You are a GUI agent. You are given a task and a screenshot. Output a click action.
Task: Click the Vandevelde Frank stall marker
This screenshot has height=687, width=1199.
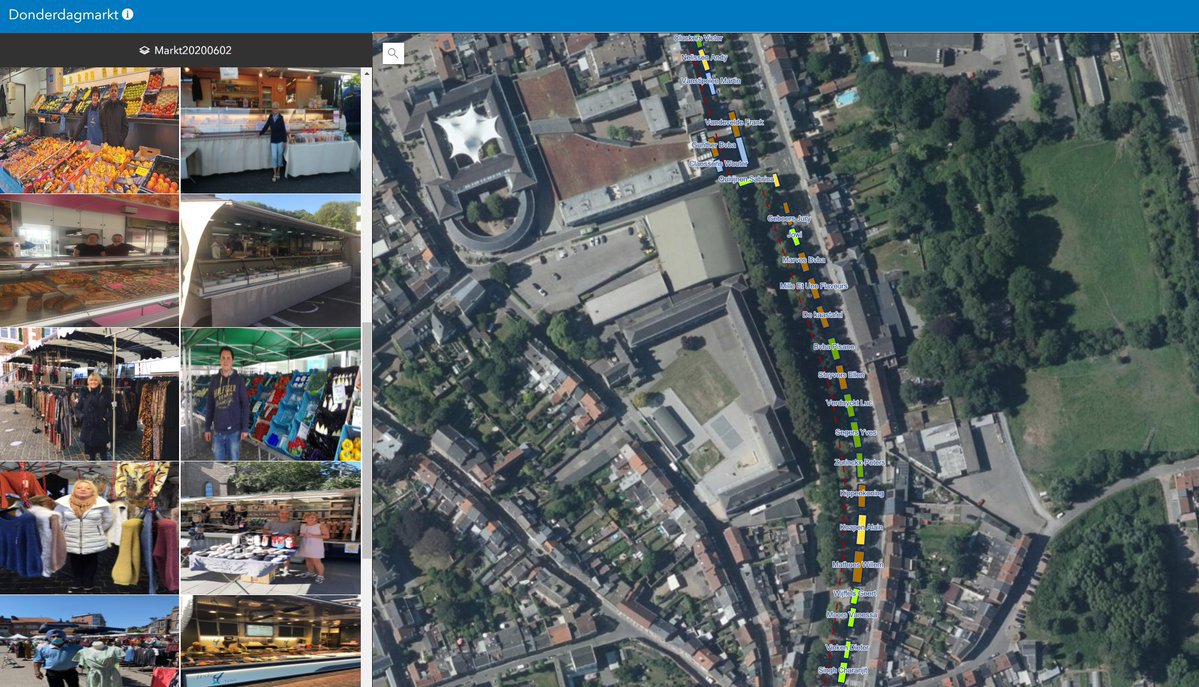pos(735,122)
